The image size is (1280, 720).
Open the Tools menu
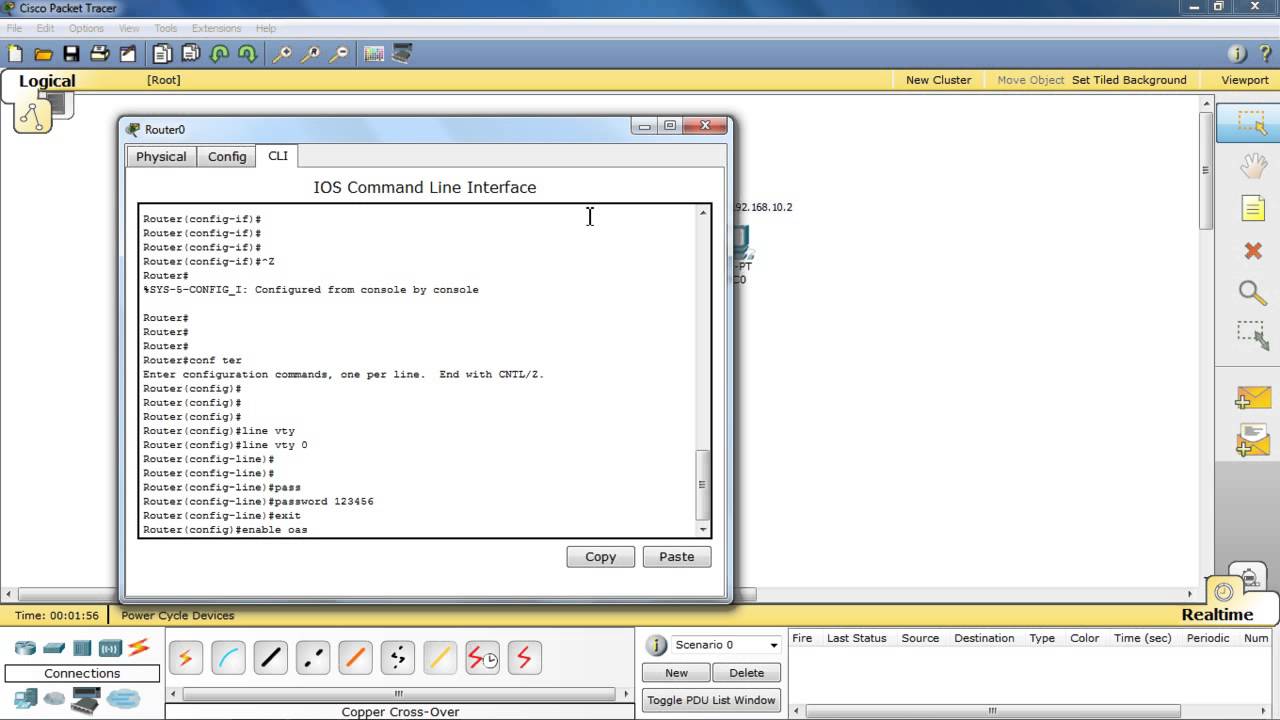[x=165, y=28]
